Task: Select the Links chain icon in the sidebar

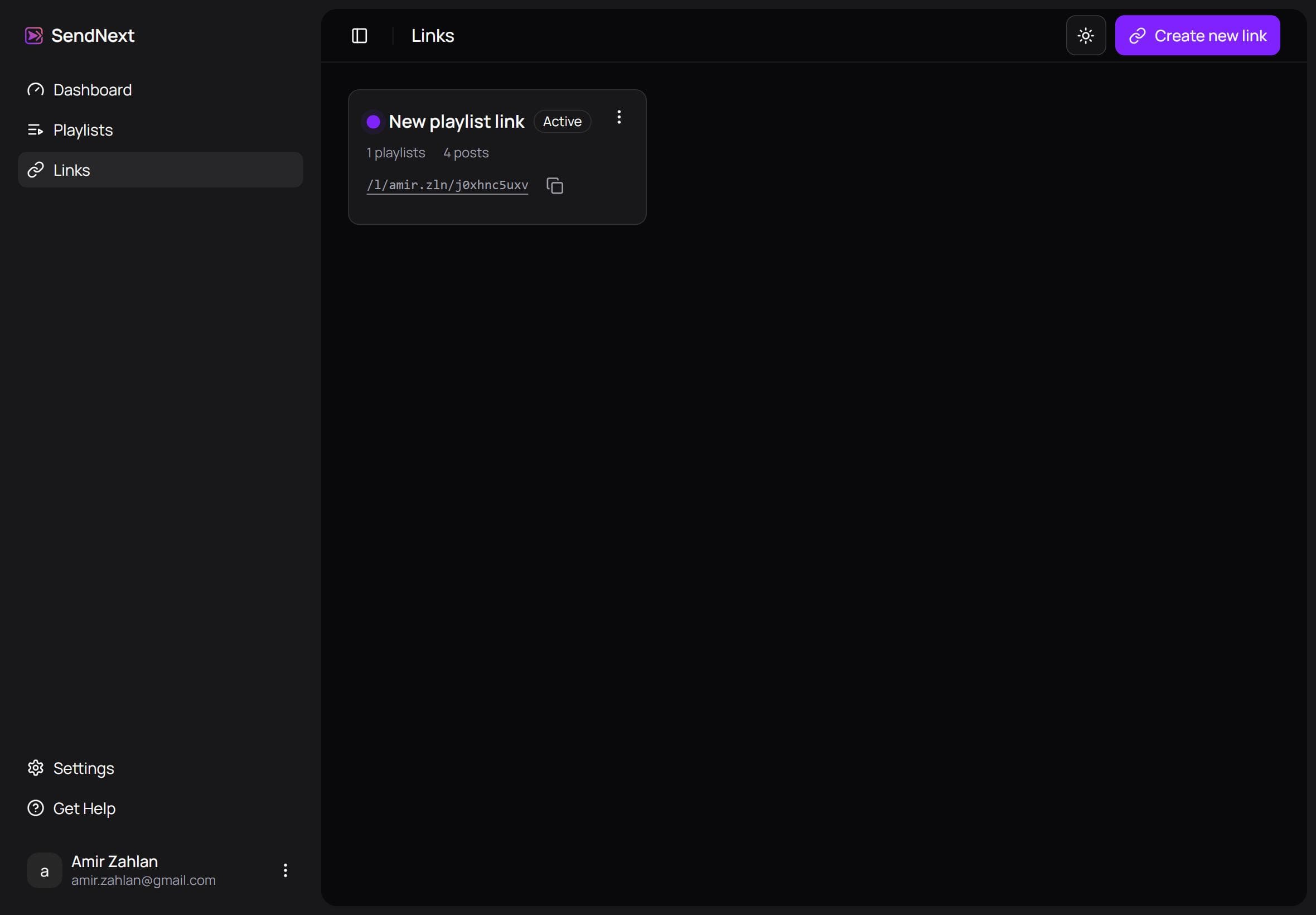Action: coord(36,169)
